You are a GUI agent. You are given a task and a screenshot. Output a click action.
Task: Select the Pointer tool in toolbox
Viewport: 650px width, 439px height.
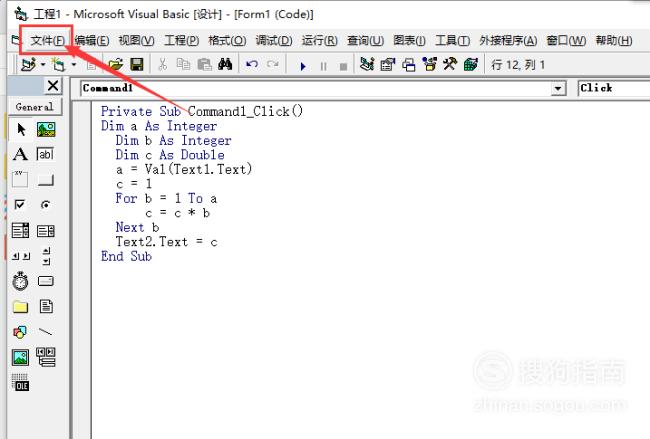click(x=20, y=129)
